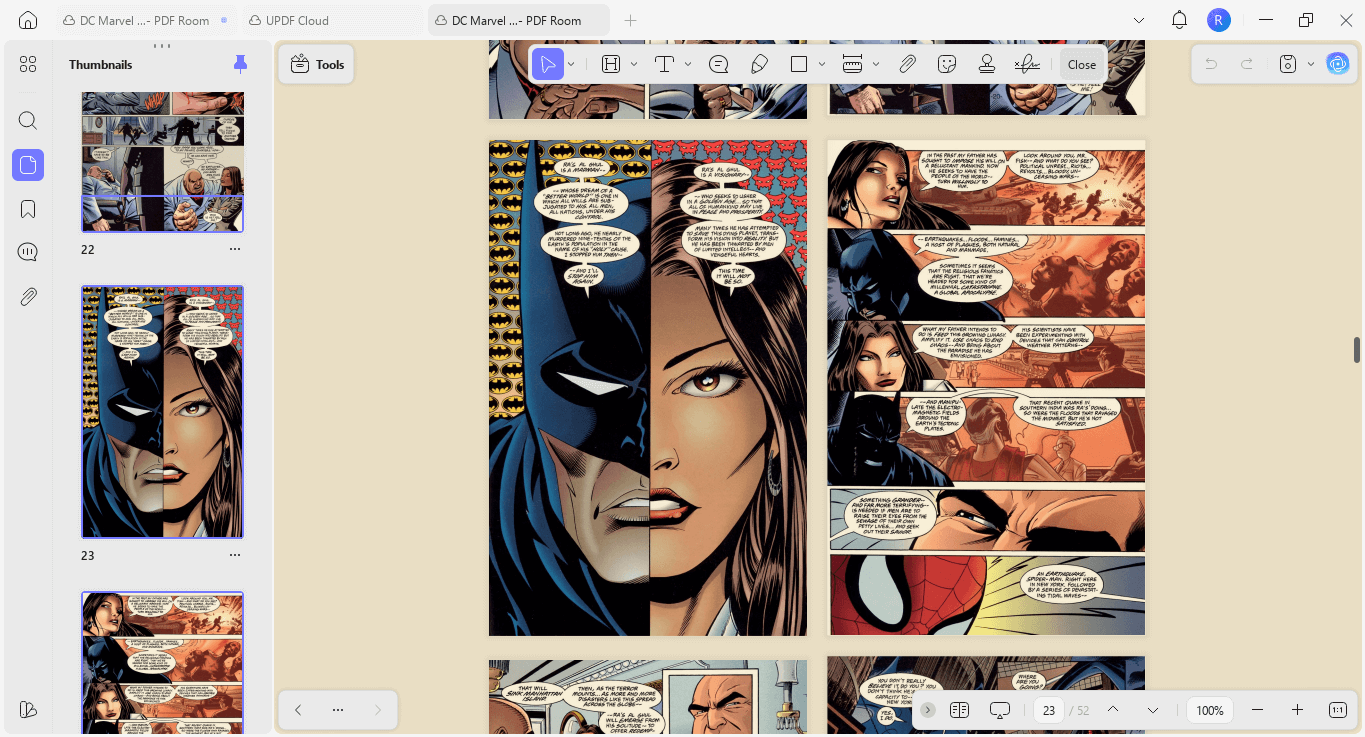
Task: Click the Undo arrow
Action: click(x=1211, y=64)
